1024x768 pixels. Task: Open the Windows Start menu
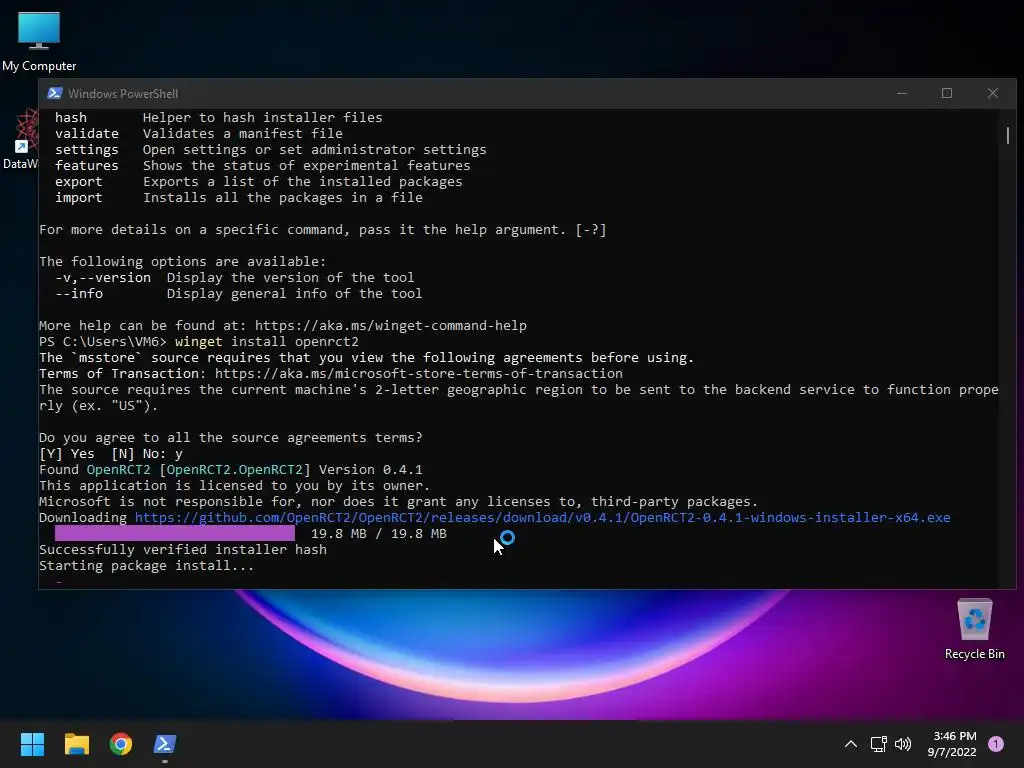tap(32, 744)
